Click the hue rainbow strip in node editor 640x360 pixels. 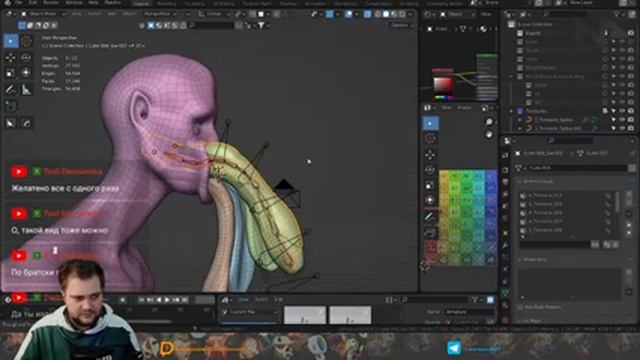442,98
